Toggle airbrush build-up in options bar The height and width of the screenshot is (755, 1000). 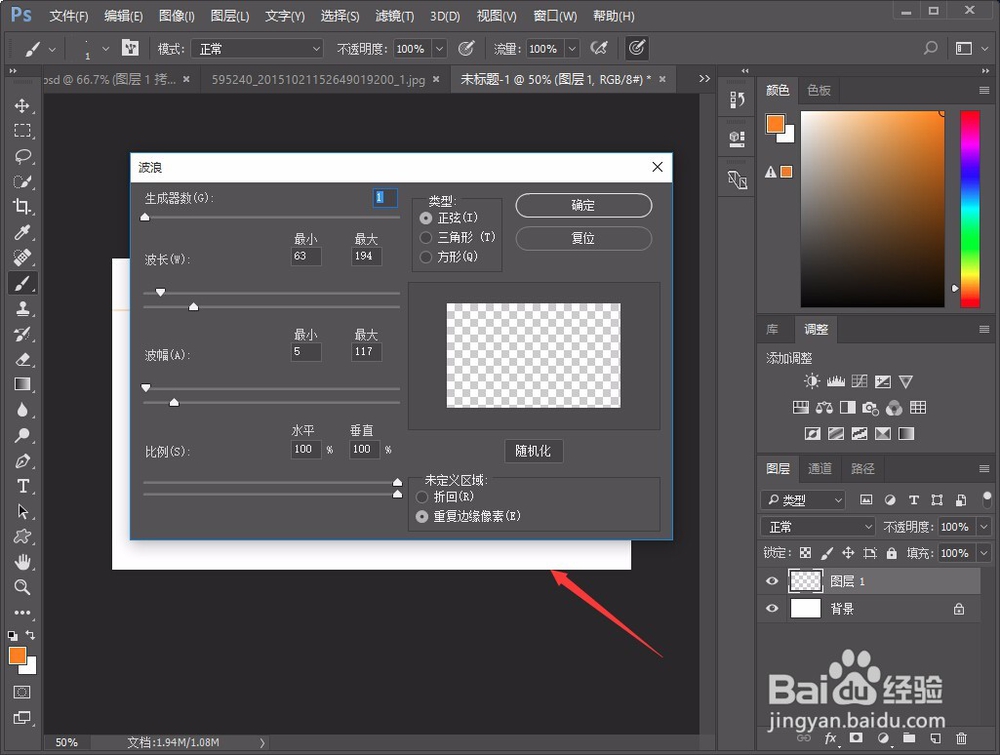click(x=598, y=48)
